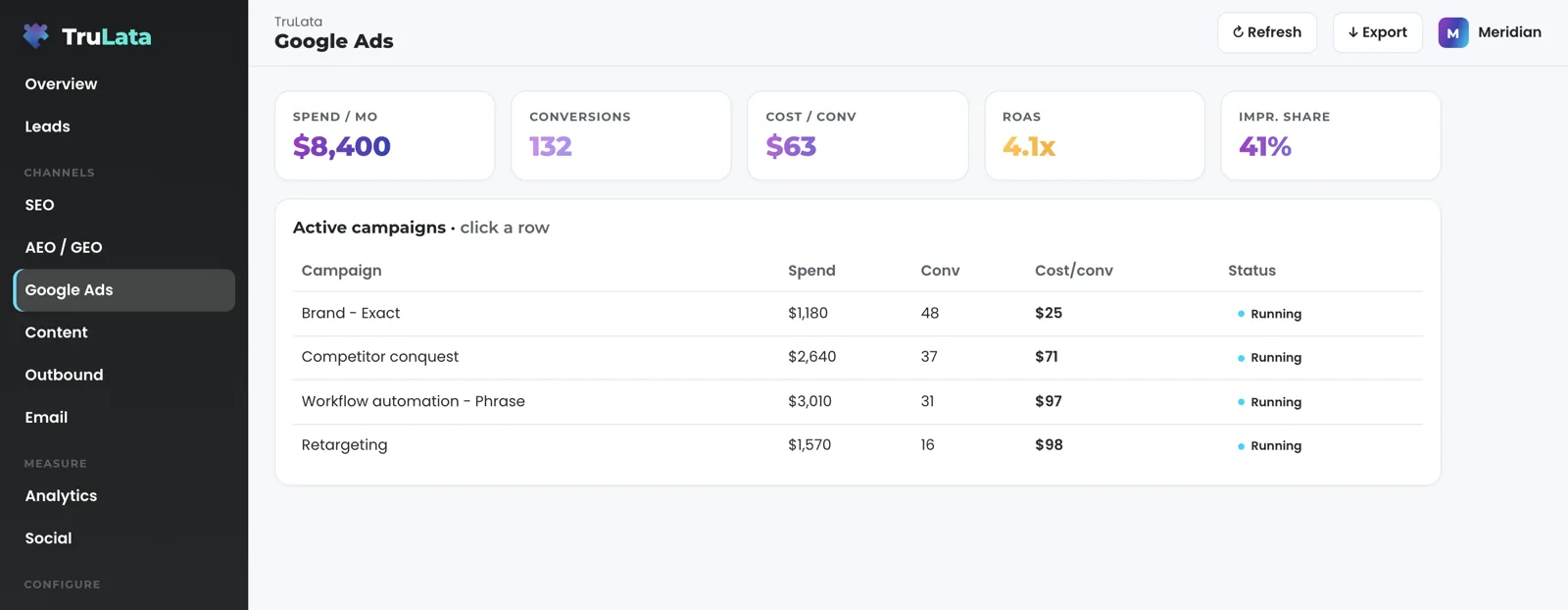This screenshot has height=610, width=1568.
Task: Click the Meridian avatar badge
Action: coord(1453,32)
